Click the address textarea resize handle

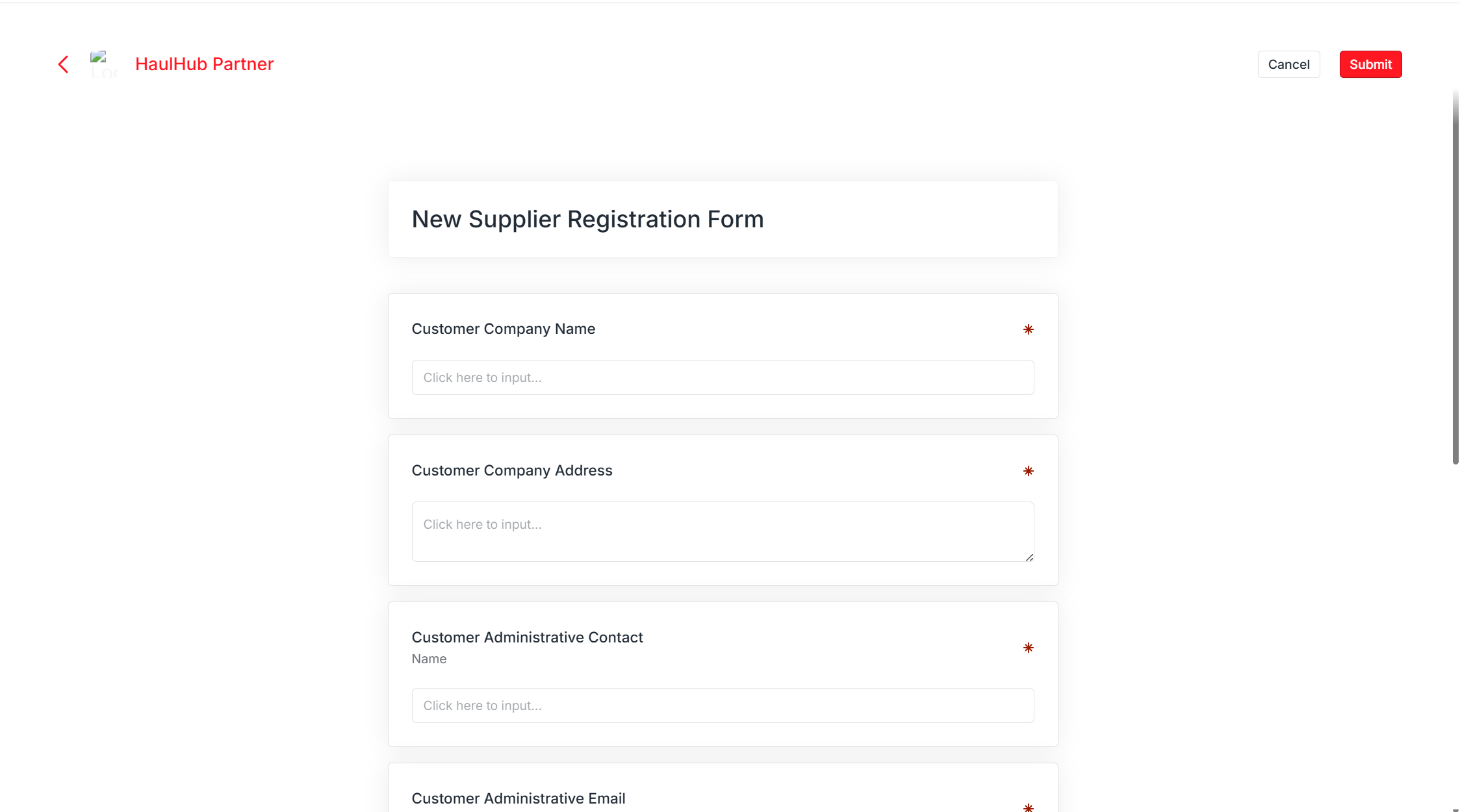coord(1029,557)
